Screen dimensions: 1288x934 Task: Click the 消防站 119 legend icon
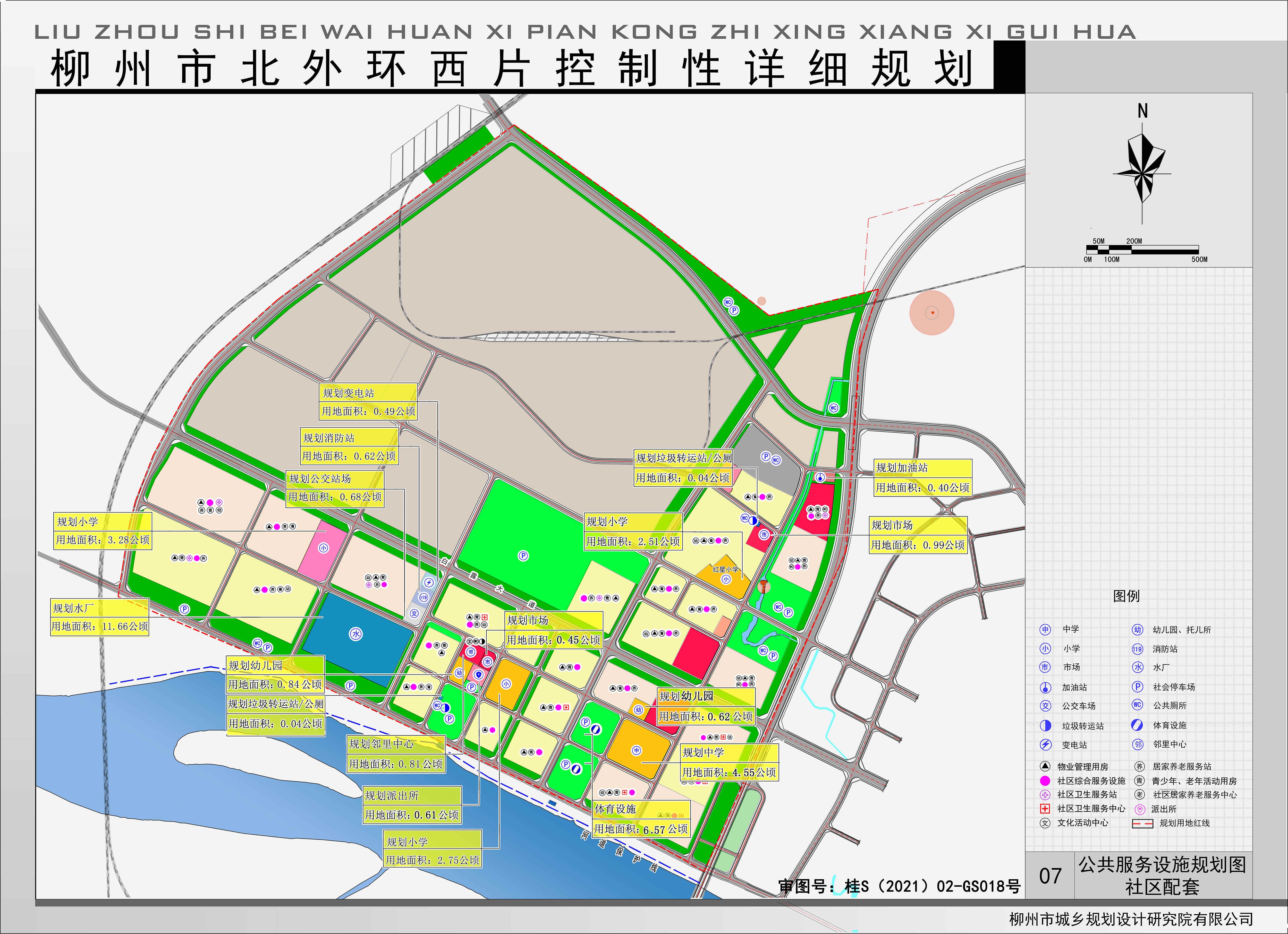point(1137,649)
